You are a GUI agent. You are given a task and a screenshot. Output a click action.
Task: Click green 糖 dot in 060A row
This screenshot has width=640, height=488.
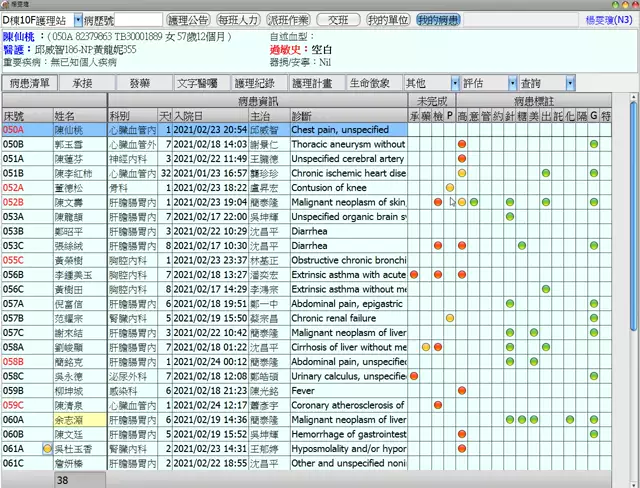pyautogui.click(x=522, y=419)
